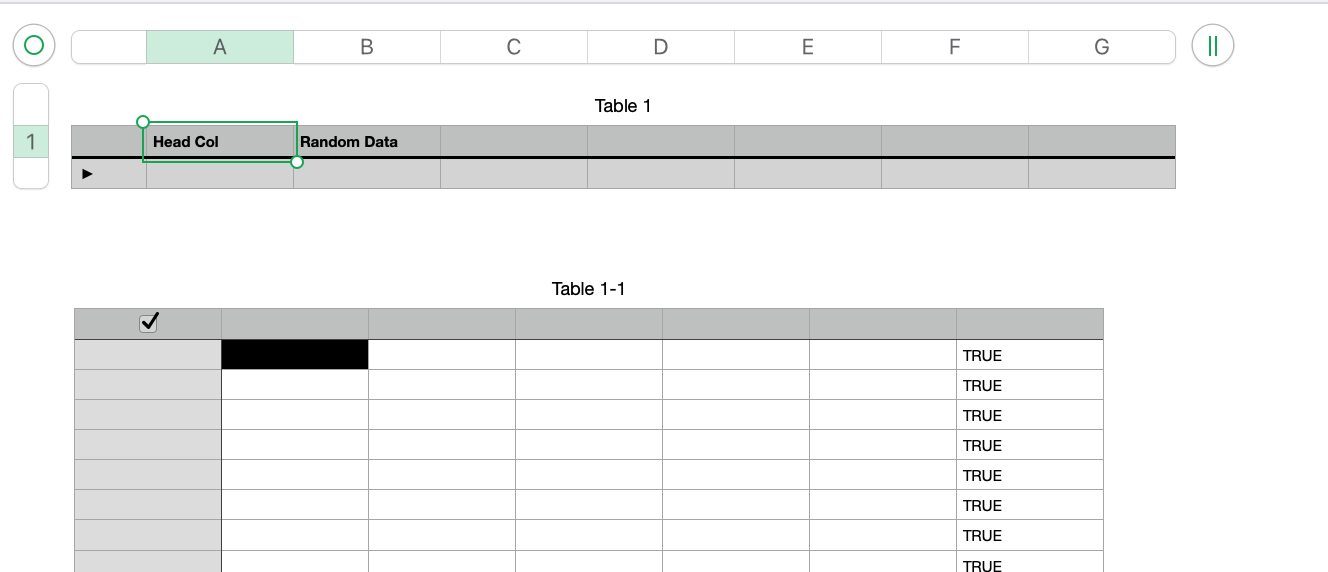Click column D header

tap(661, 47)
